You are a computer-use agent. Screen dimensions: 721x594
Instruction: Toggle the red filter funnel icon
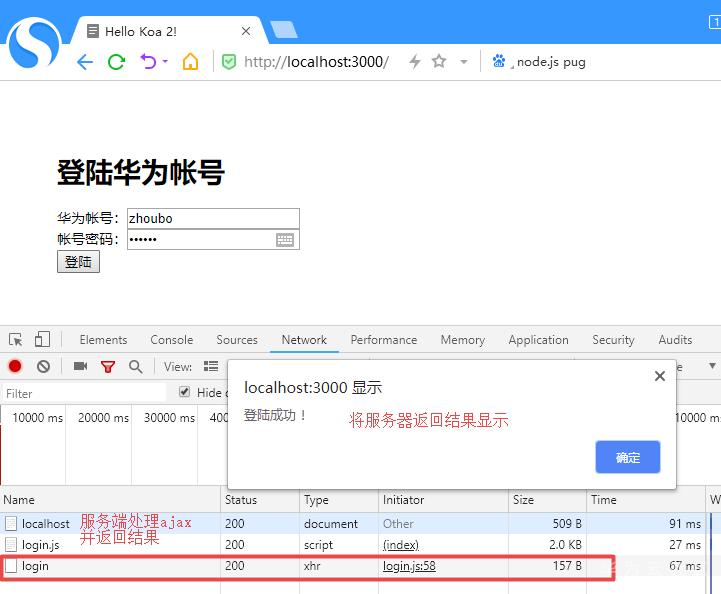point(108,366)
